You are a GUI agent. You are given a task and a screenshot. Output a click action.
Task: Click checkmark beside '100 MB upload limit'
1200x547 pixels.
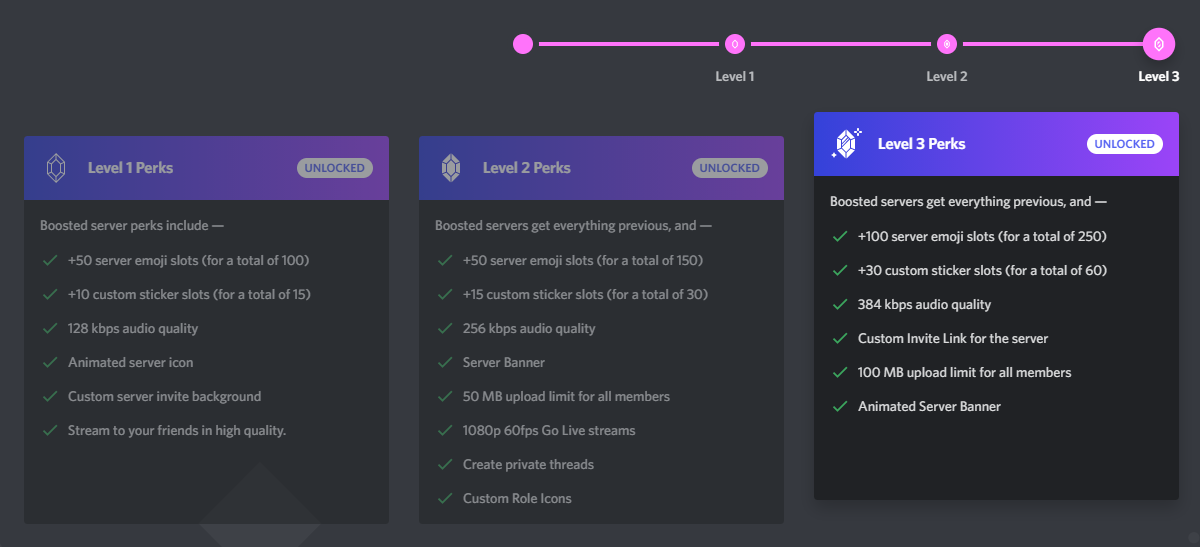point(839,372)
